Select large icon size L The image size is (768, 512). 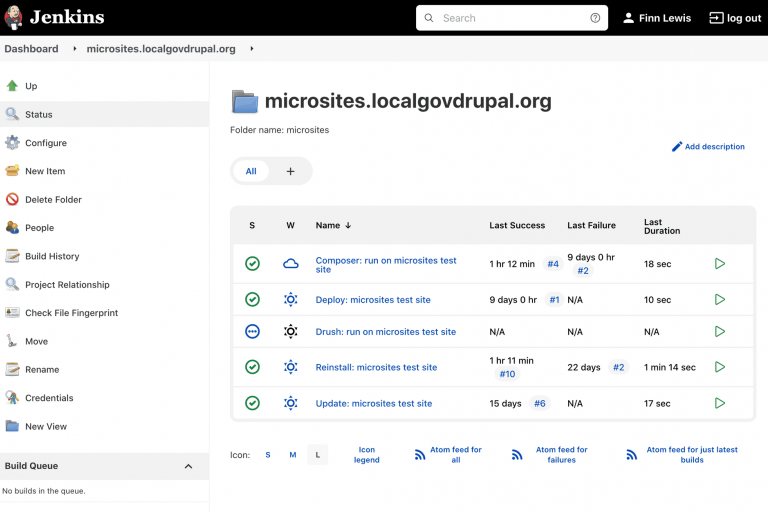click(x=318, y=455)
